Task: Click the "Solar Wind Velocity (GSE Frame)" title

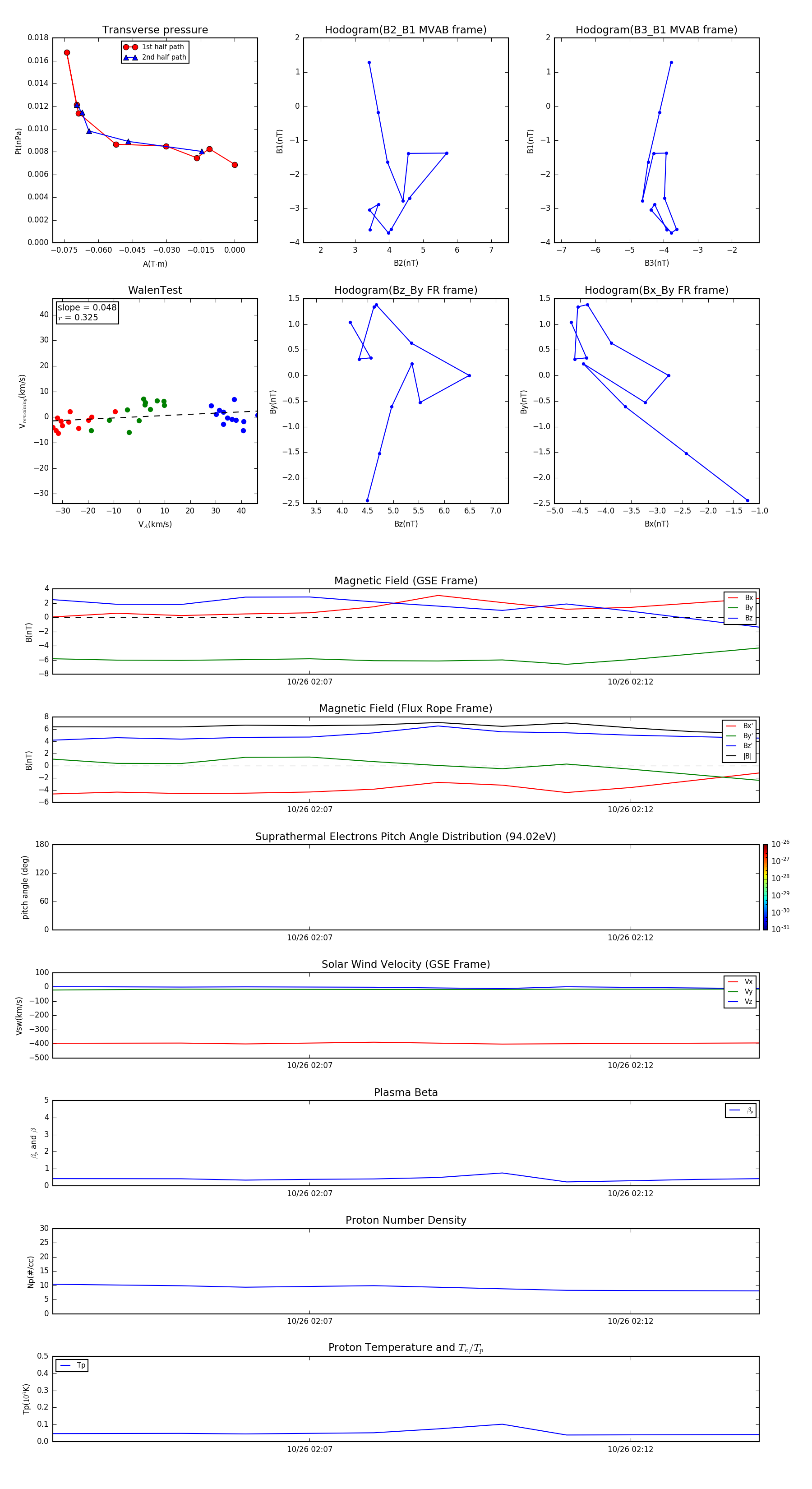Action: 406,965
